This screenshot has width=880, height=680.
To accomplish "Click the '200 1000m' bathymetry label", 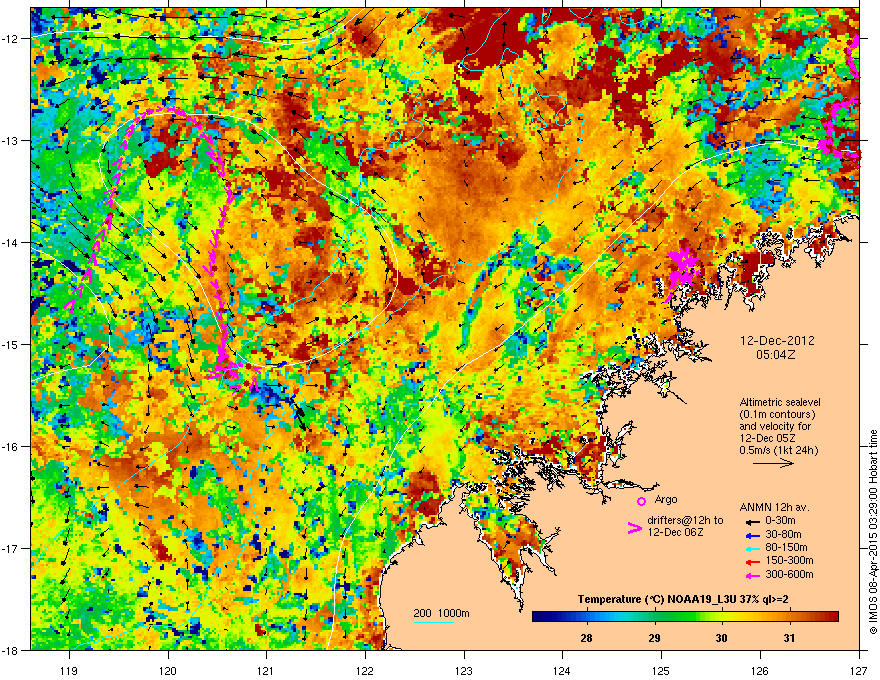I will [441, 613].
